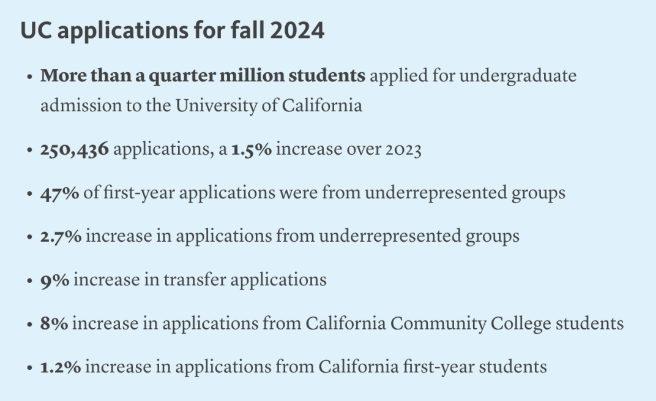Click the bold 1.5% figure
This screenshot has height=401, width=656.
click(251, 149)
